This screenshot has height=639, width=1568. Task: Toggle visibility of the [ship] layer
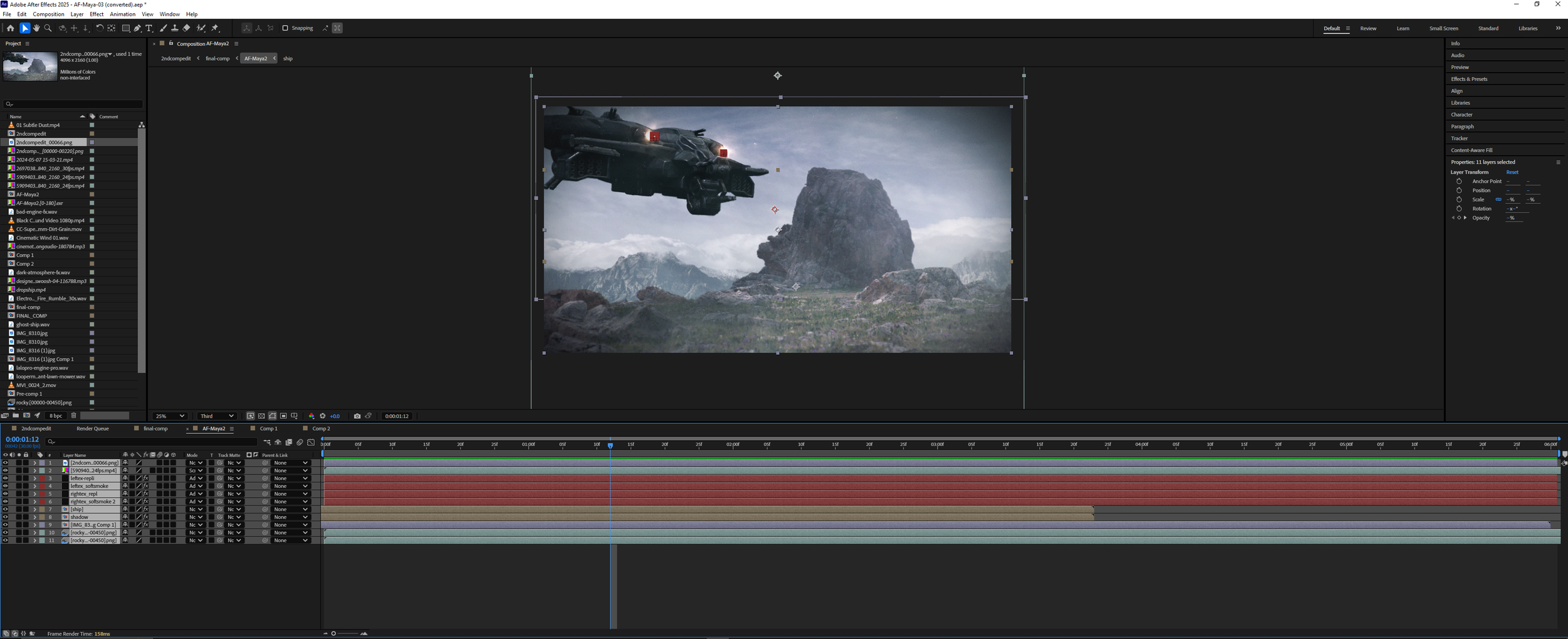point(5,509)
